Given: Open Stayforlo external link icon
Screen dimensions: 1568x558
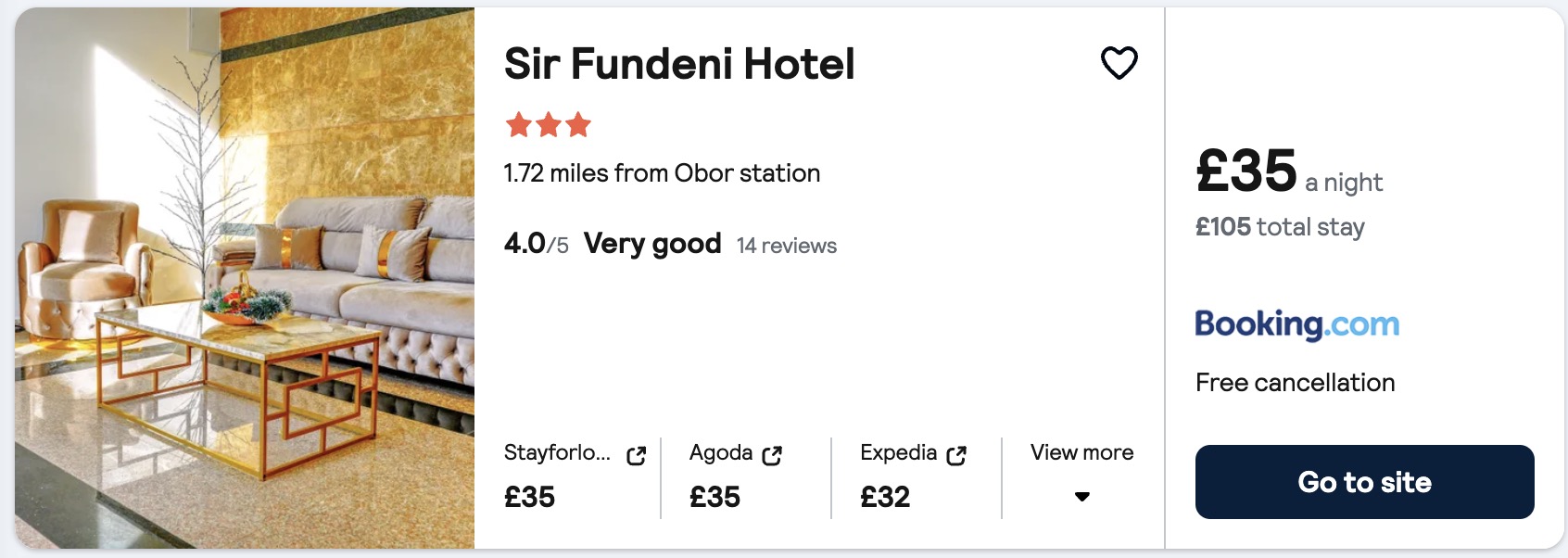Looking at the screenshot, I should tap(636, 455).
